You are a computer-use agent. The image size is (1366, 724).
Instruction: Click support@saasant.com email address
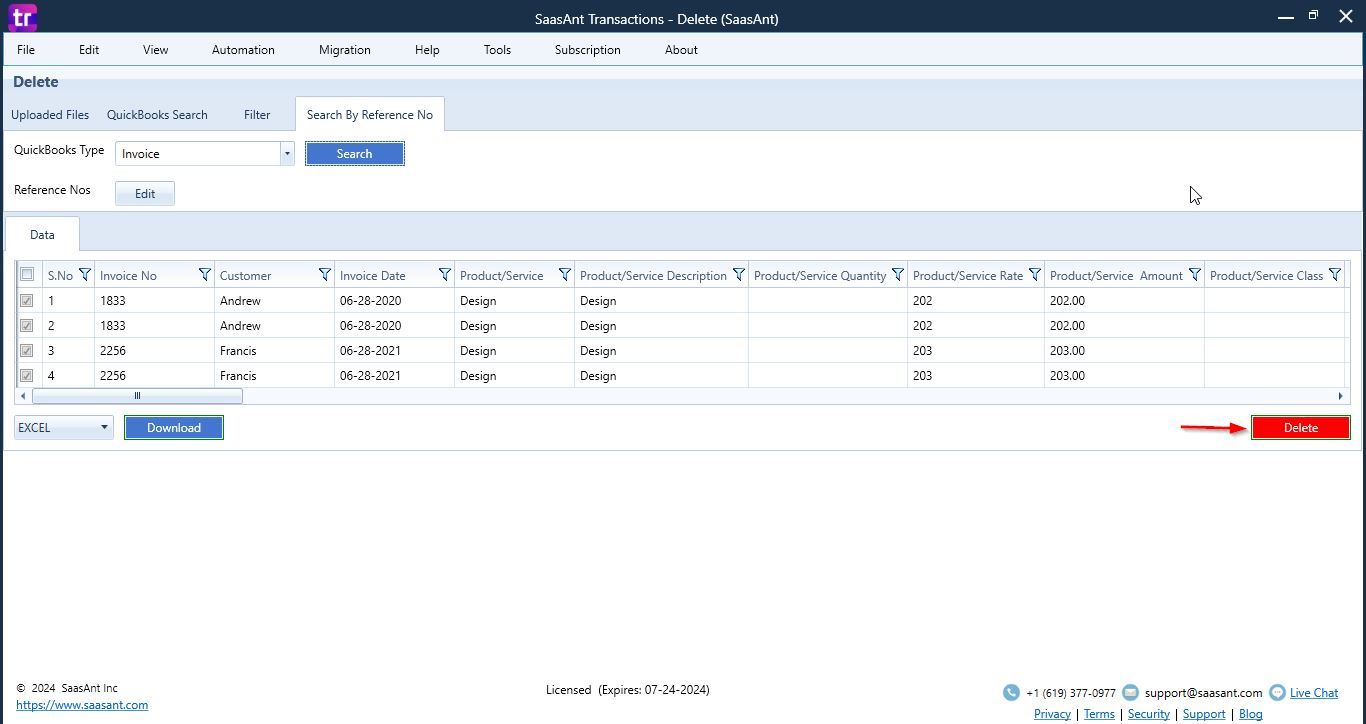(1204, 692)
